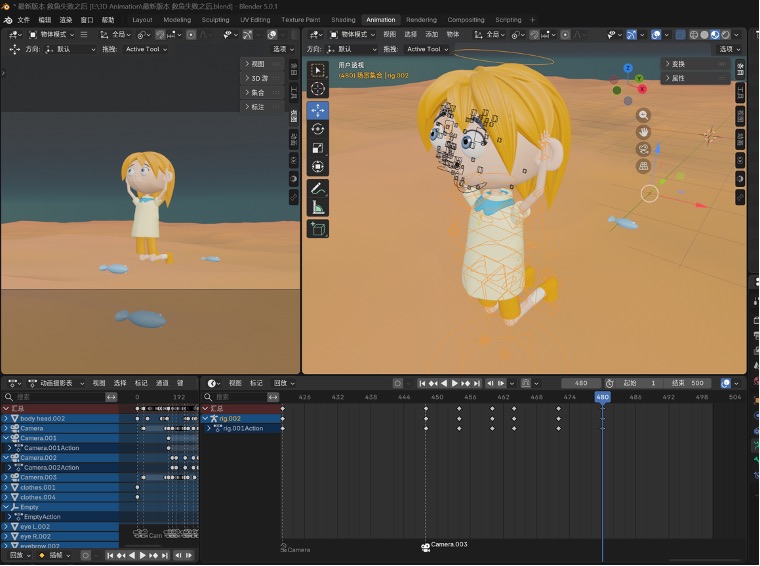Click the pan hand viewport gizmo
The image size is (760, 566).
coord(643,132)
